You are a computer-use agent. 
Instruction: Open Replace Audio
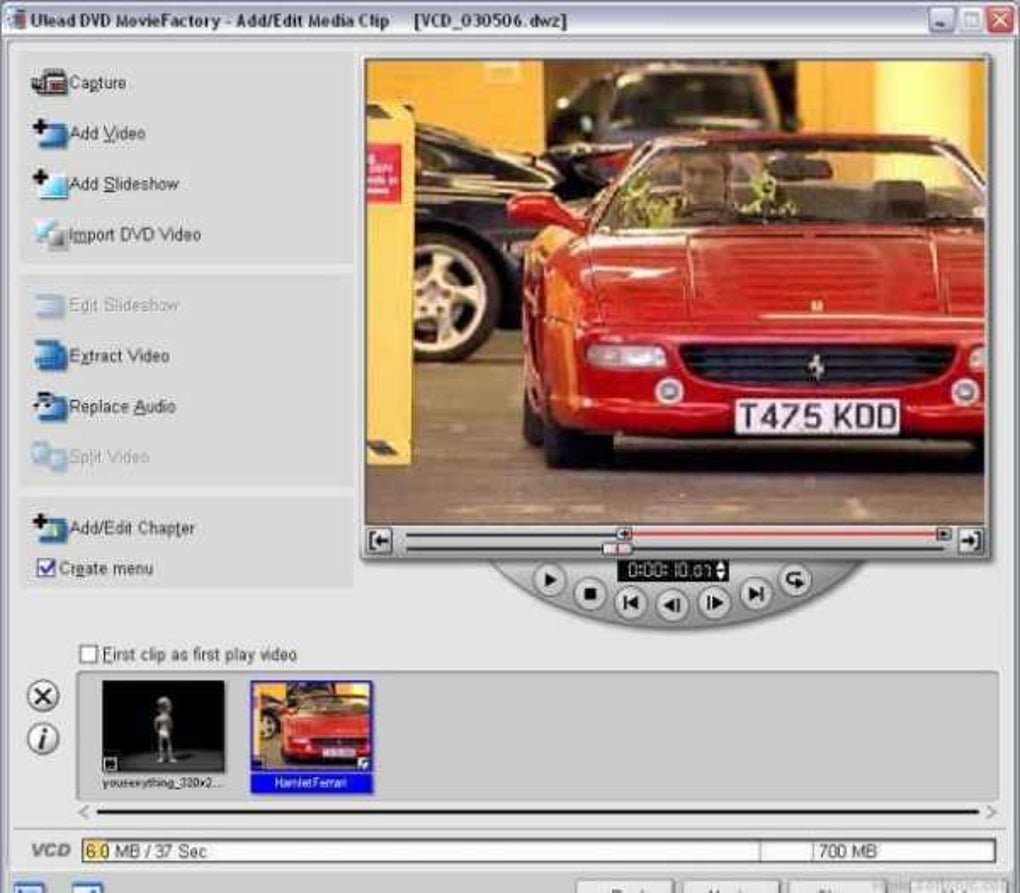point(105,407)
